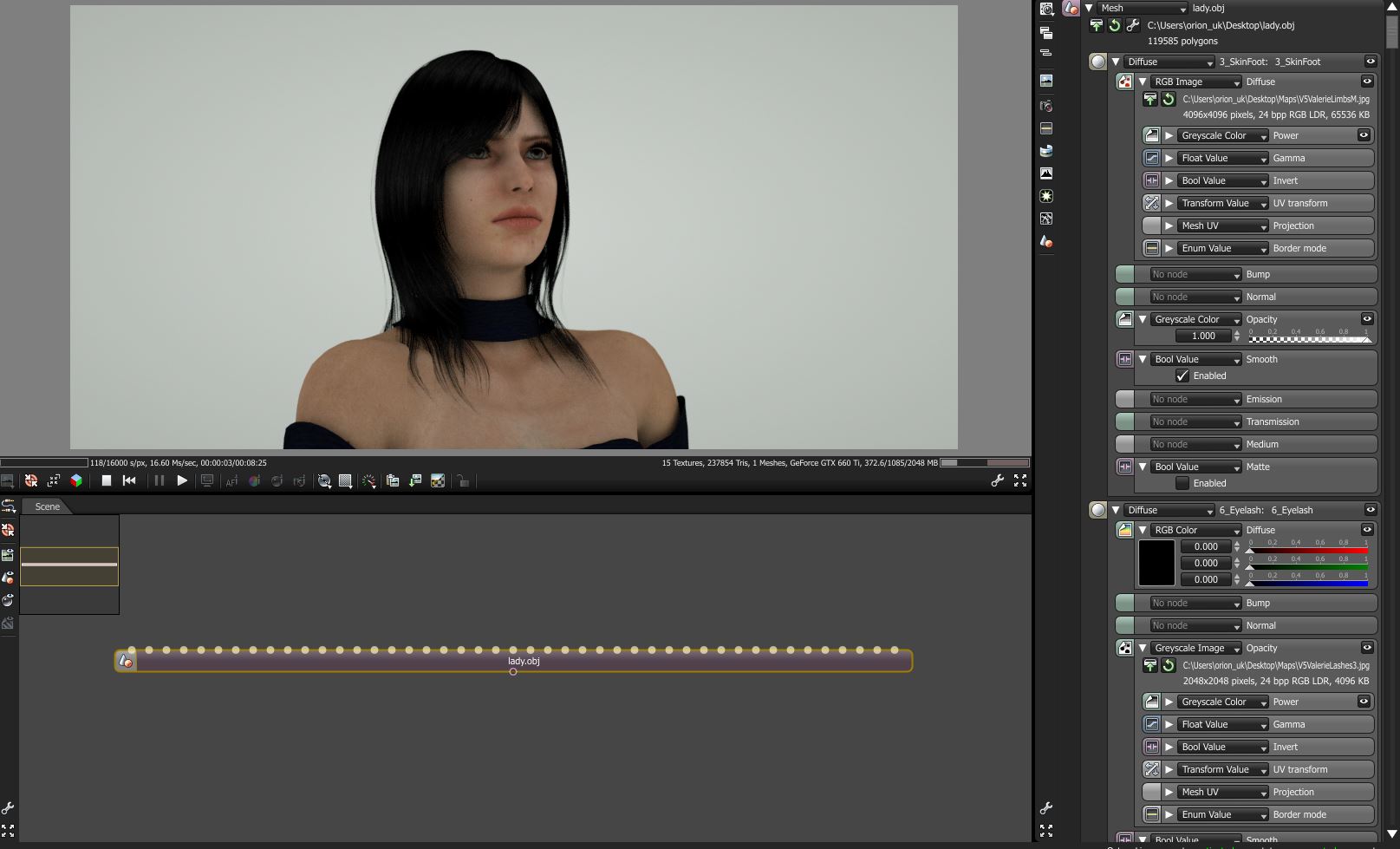Screen dimensions: 1400x849
Task: Click the Opacity value field showing 1.000
Action: click(x=1203, y=336)
